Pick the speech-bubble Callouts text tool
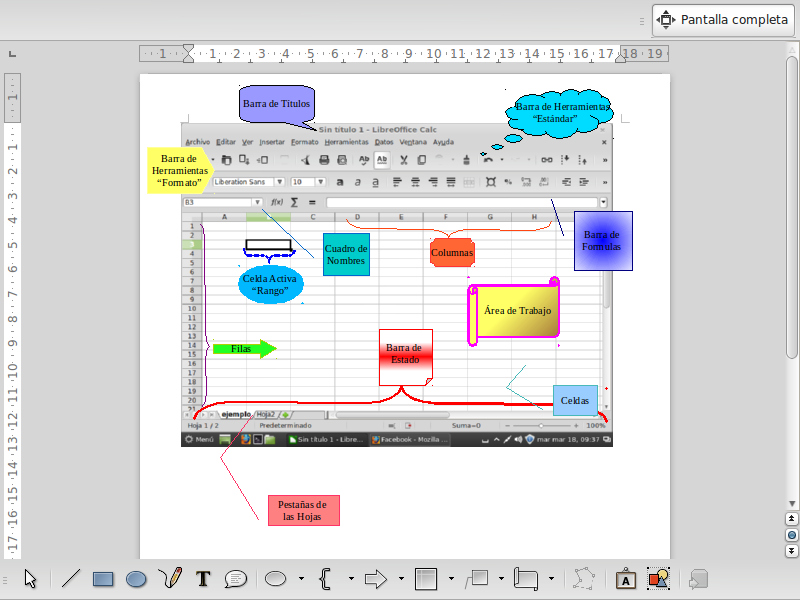This screenshot has width=800, height=600. tap(236, 579)
